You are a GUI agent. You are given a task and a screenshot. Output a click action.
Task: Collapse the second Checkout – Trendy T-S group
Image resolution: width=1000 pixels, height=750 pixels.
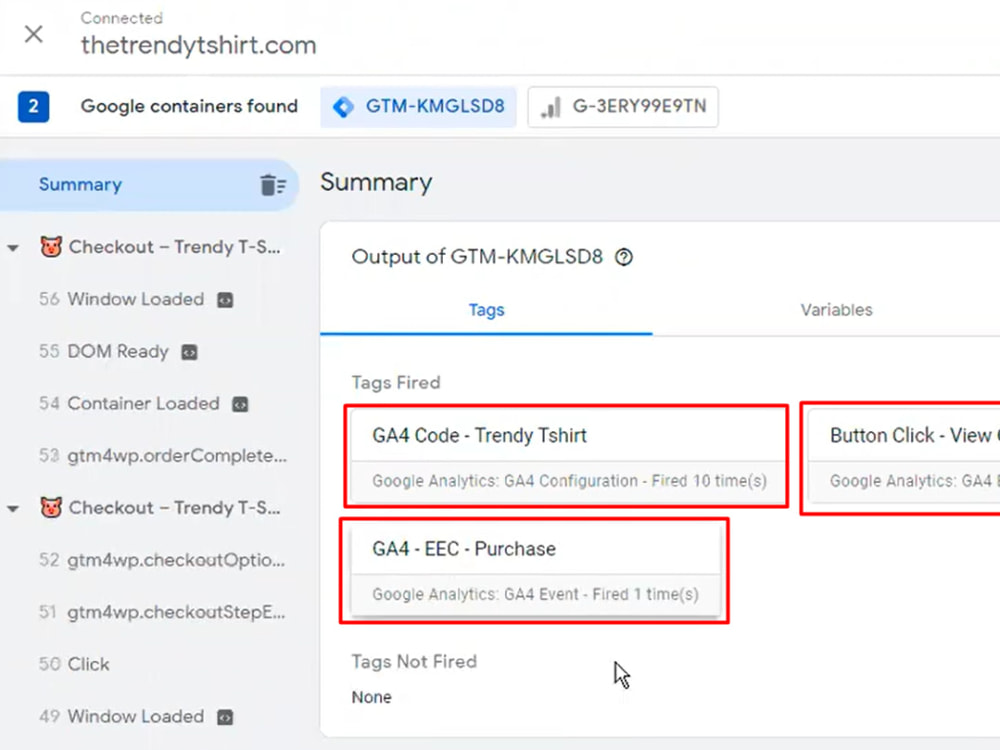coord(13,508)
